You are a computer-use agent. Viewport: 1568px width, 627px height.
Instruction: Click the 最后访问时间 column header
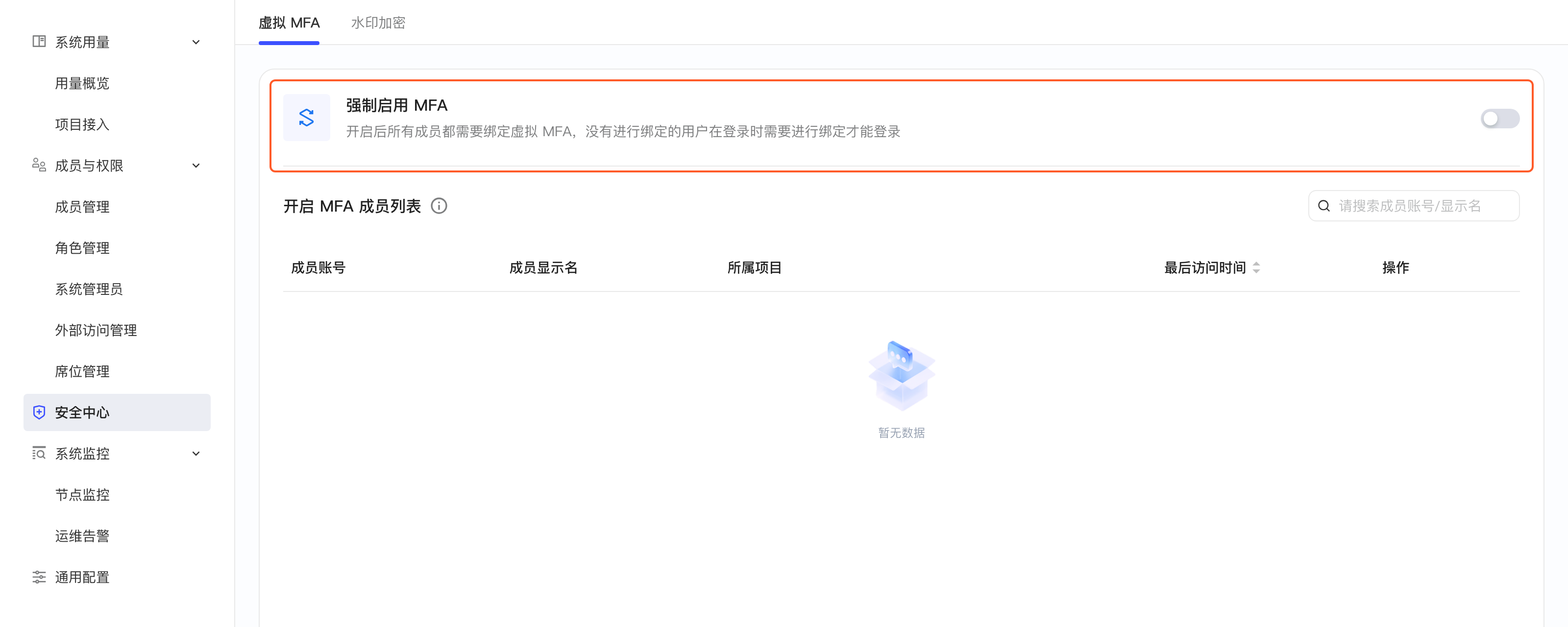click(1204, 267)
